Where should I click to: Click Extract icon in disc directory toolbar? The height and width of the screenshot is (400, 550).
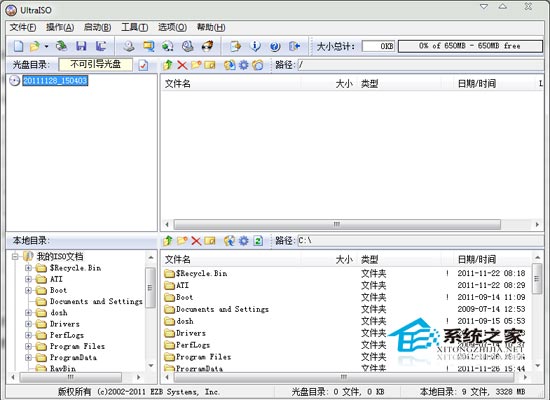point(230,65)
